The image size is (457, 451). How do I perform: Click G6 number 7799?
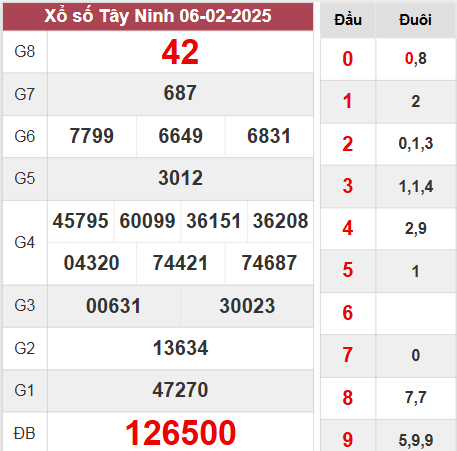92,136
